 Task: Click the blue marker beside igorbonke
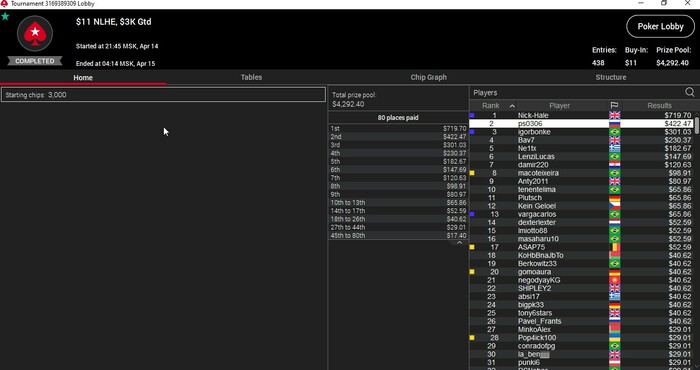tap(472, 132)
